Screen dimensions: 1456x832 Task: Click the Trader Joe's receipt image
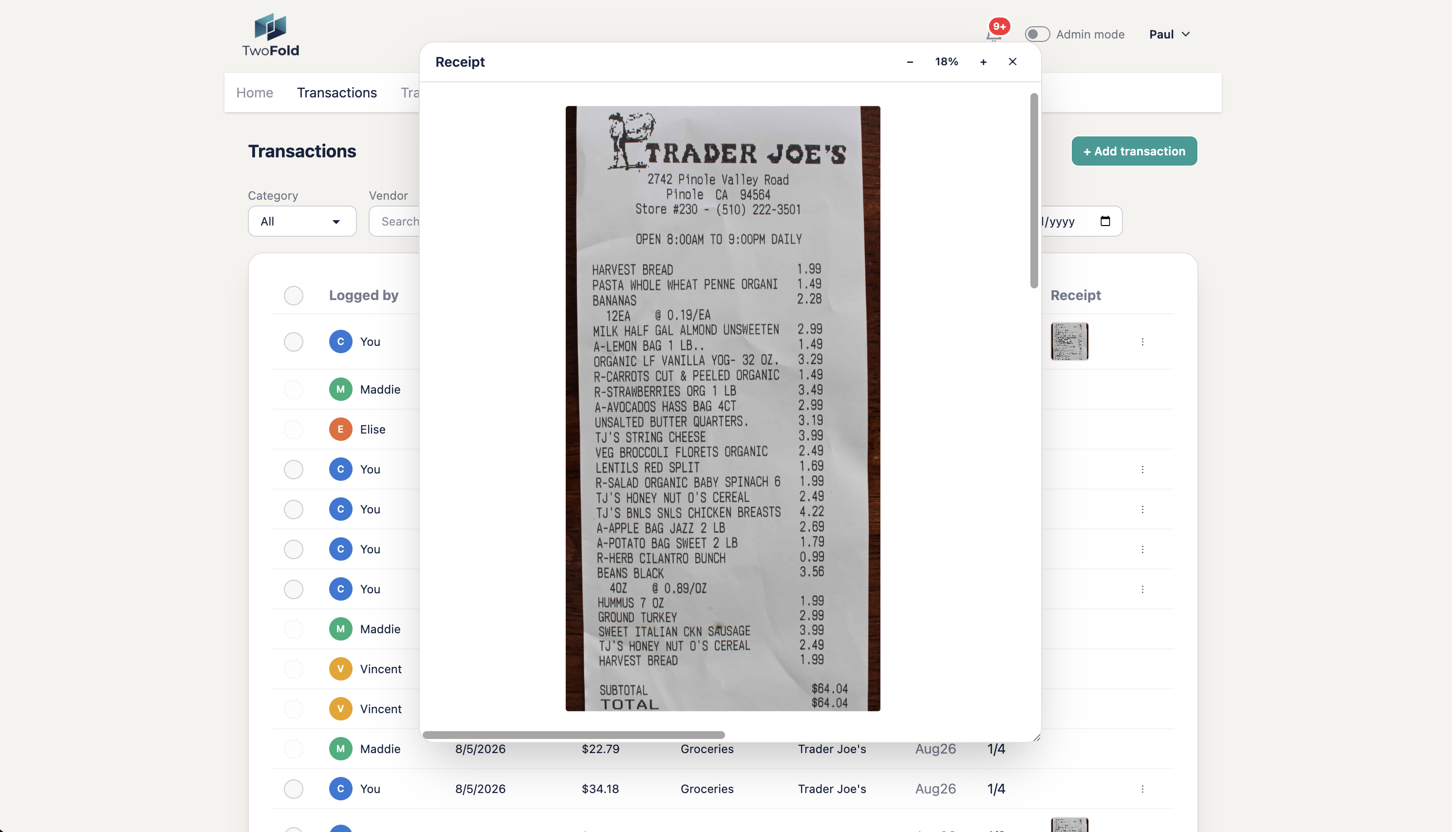pos(723,409)
